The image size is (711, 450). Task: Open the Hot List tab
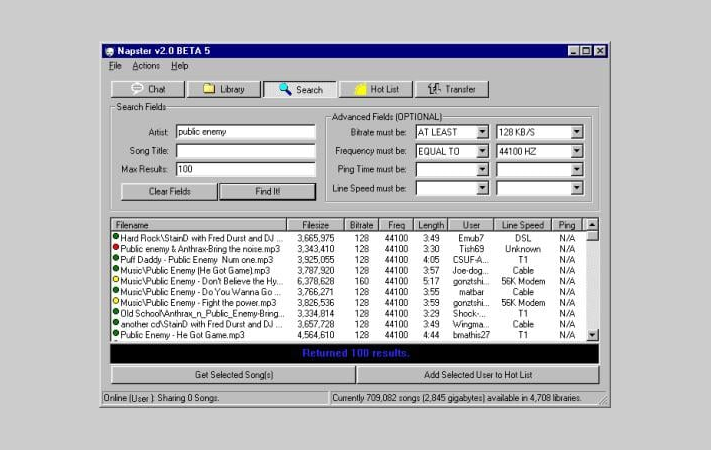pyautogui.click(x=376, y=89)
